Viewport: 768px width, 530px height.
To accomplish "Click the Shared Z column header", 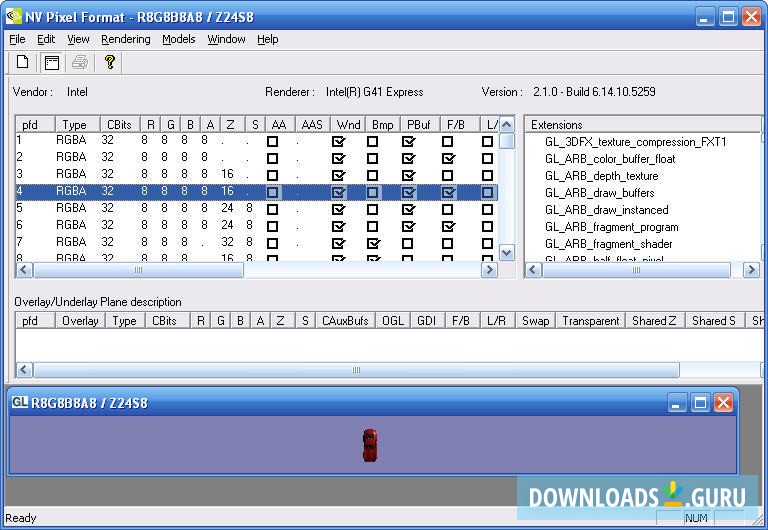I will [x=655, y=321].
